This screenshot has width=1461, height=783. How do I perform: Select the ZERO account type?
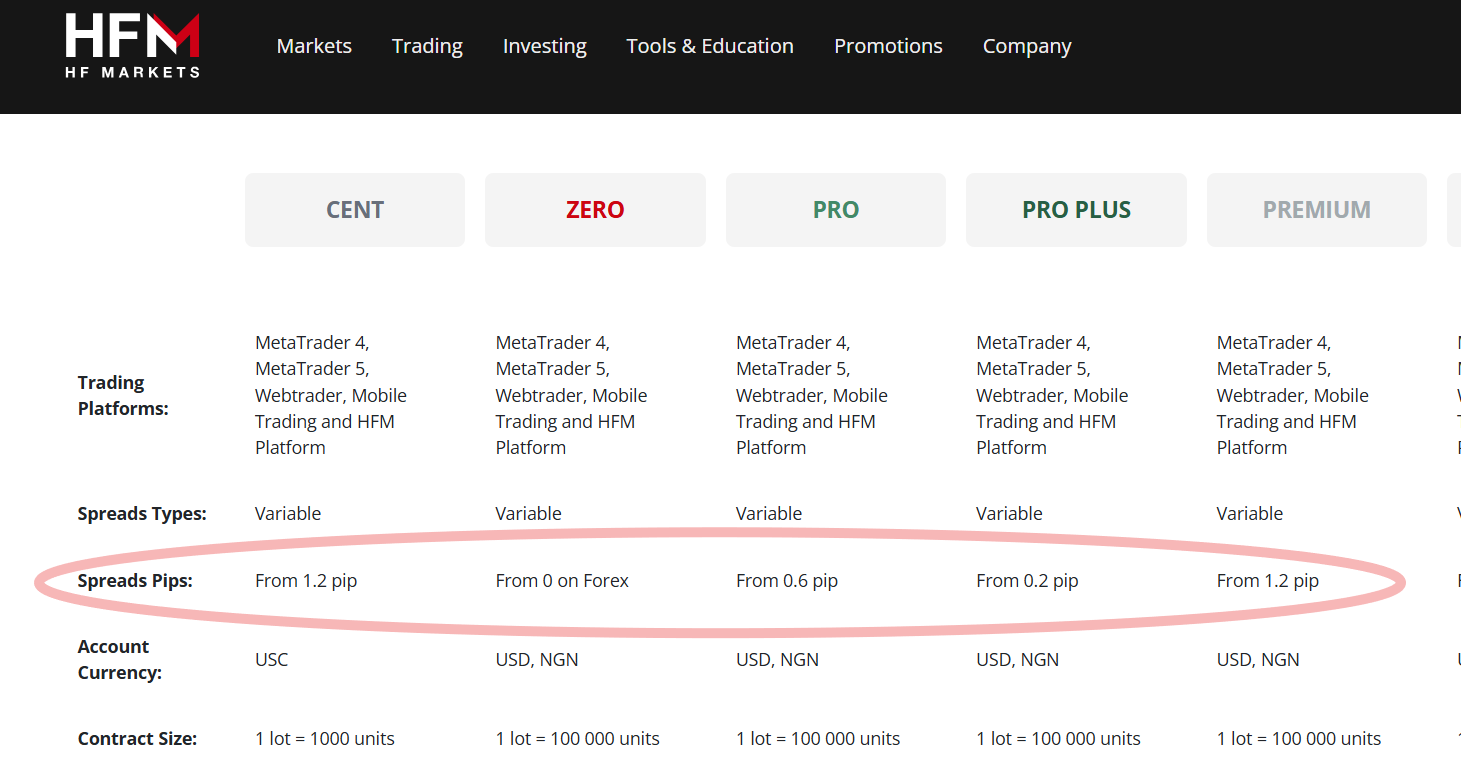pos(595,210)
